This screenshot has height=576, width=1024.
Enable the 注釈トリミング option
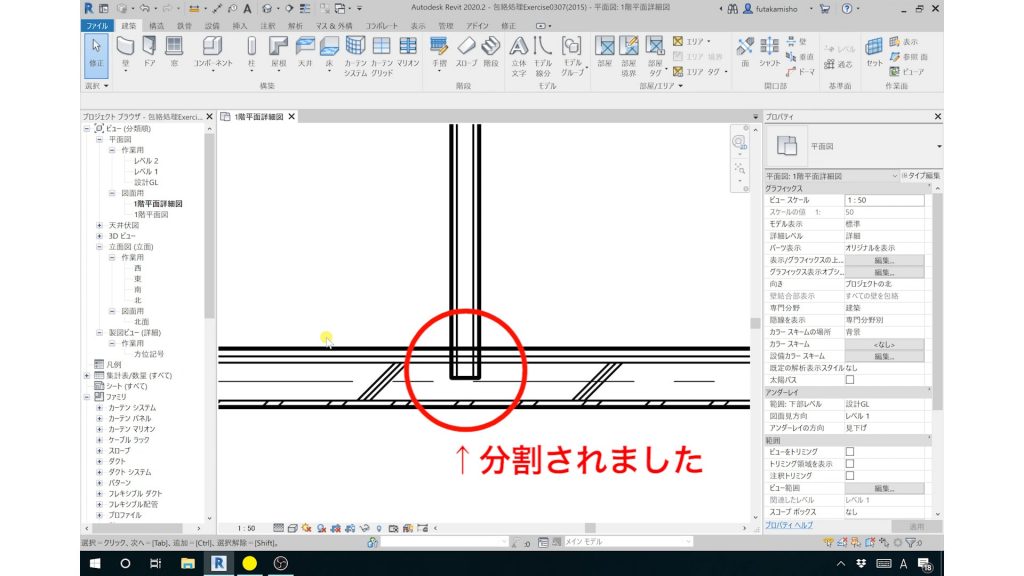pyautogui.click(x=851, y=475)
